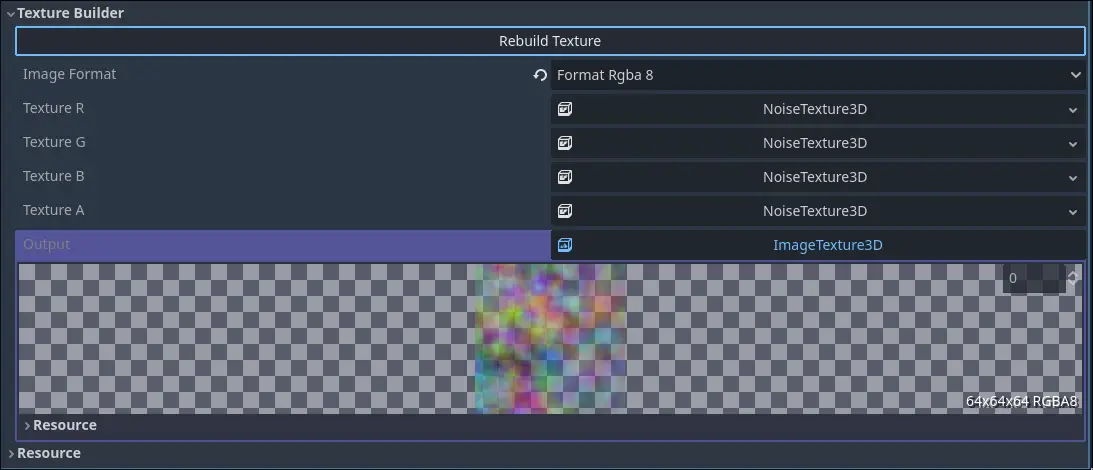Click the Texture A property label
The width and height of the screenshot is (1093, 470).
[54, 210]
